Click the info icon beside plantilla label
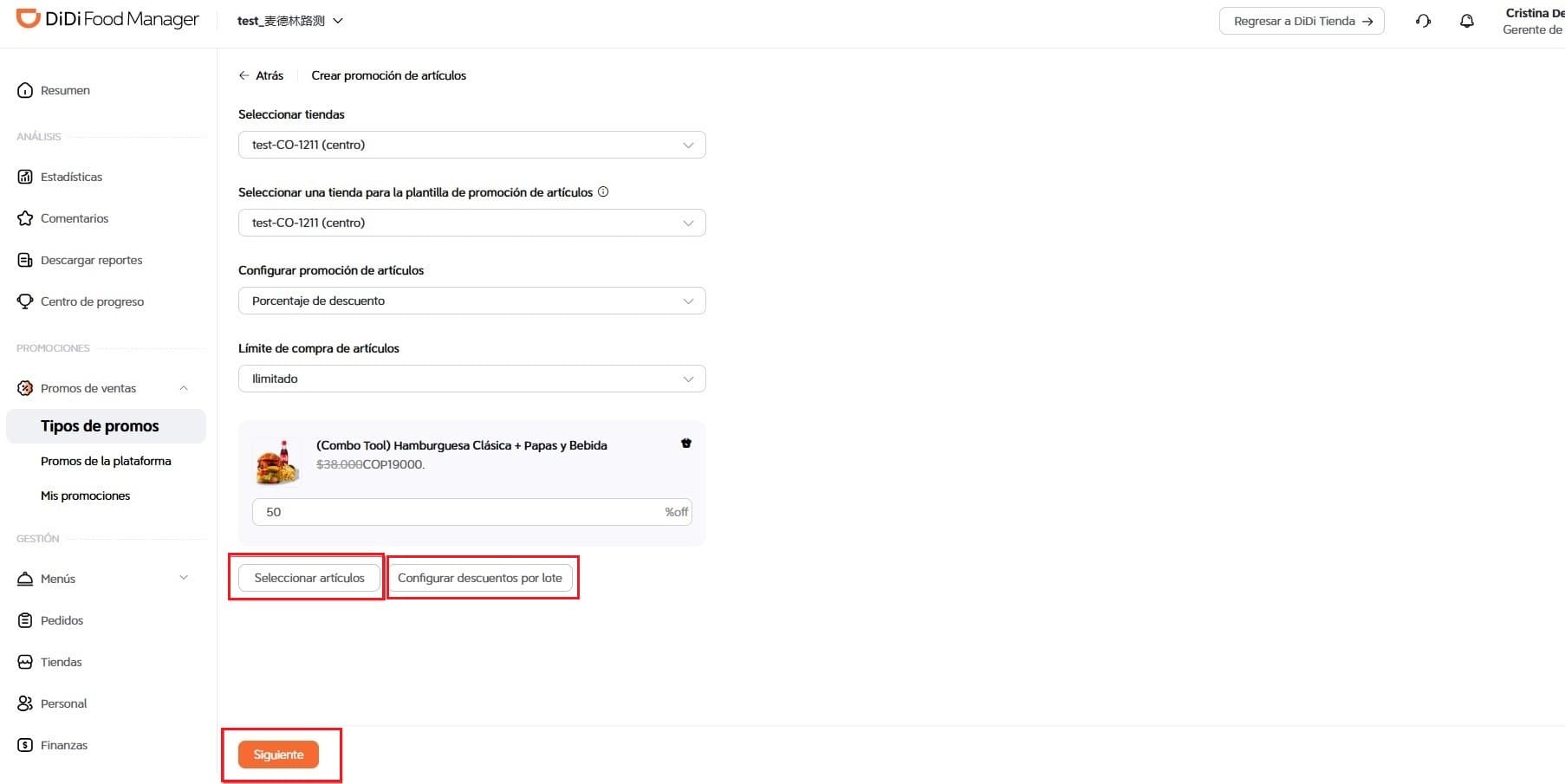 (x=603, y=192)
